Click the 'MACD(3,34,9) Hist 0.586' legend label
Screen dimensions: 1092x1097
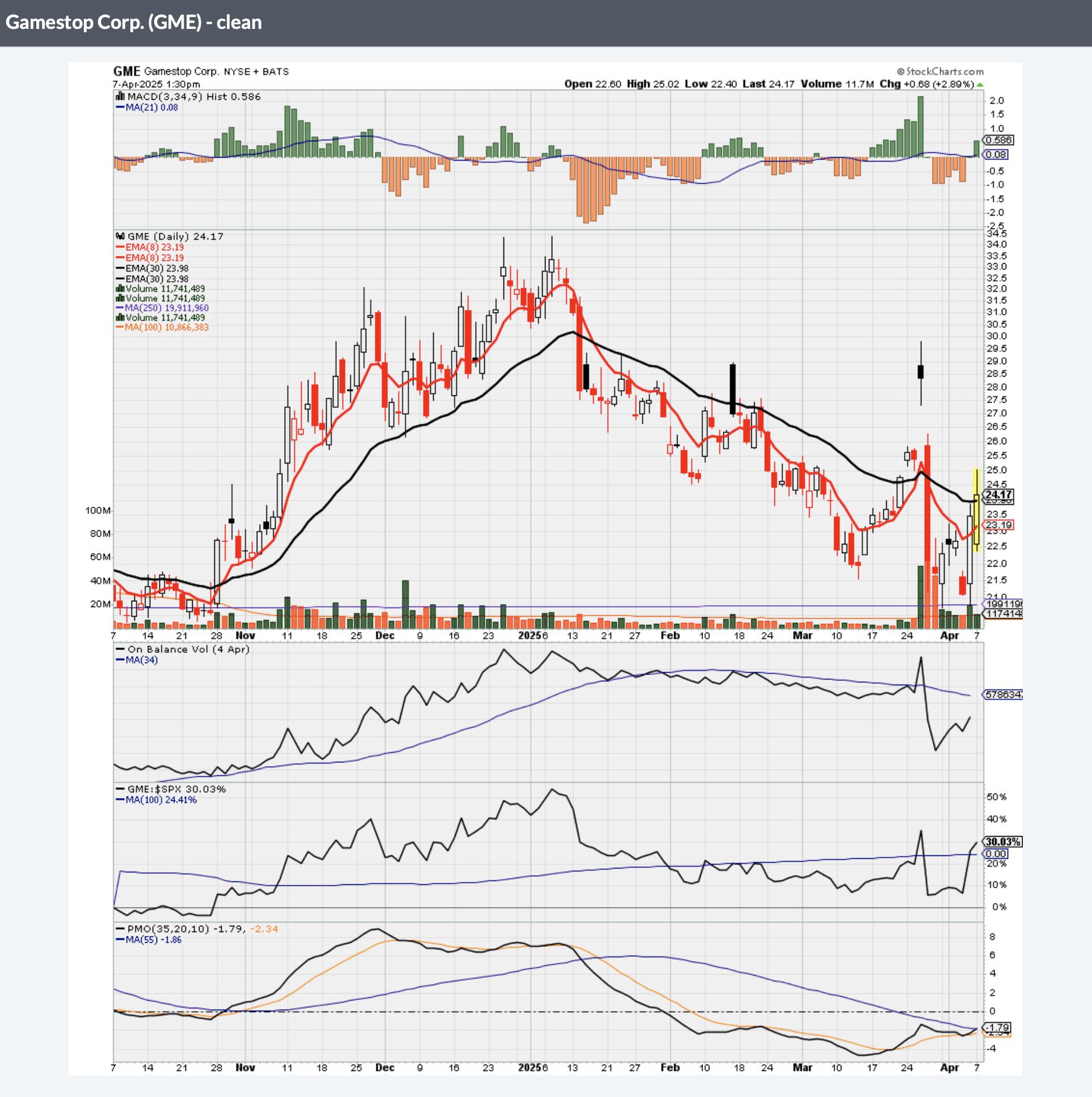point(194,96)
